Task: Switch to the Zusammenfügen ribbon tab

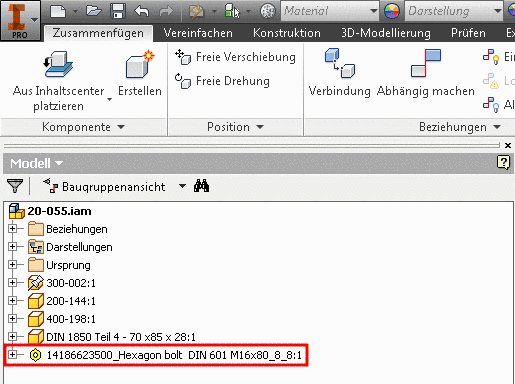Action: pyautogui.click(x=98, y=33)
